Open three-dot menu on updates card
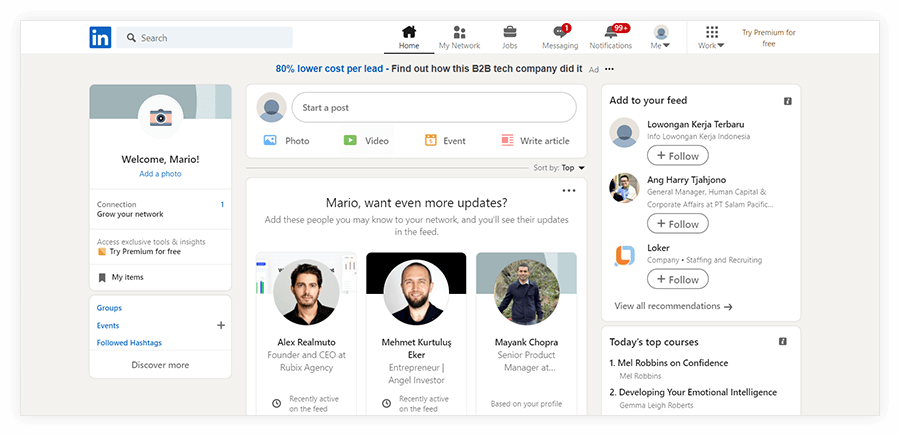The width and height of the screenshot is (899, 435). (569, 191)
